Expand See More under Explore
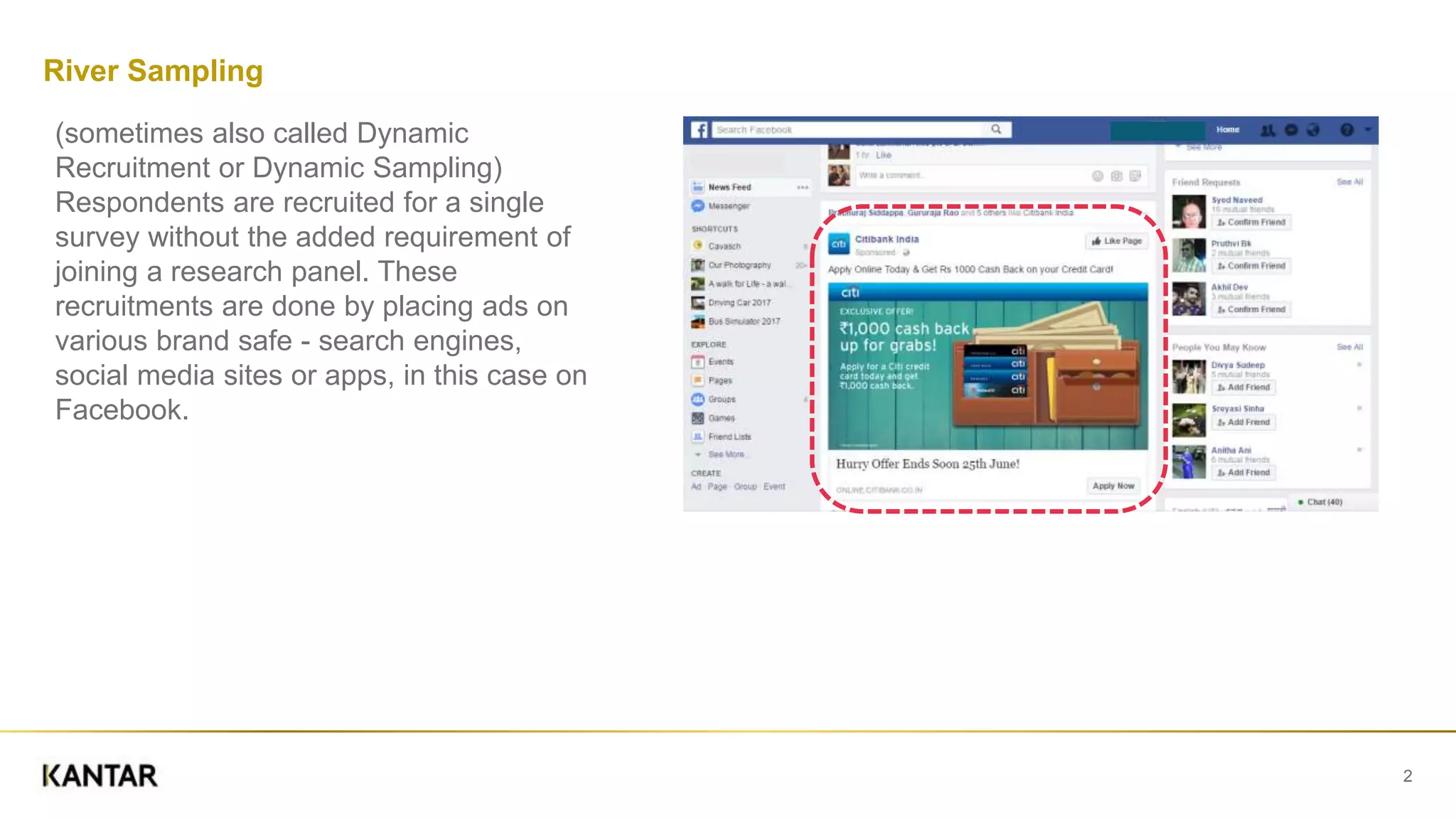1456x819 pixels. pos(725,454)
